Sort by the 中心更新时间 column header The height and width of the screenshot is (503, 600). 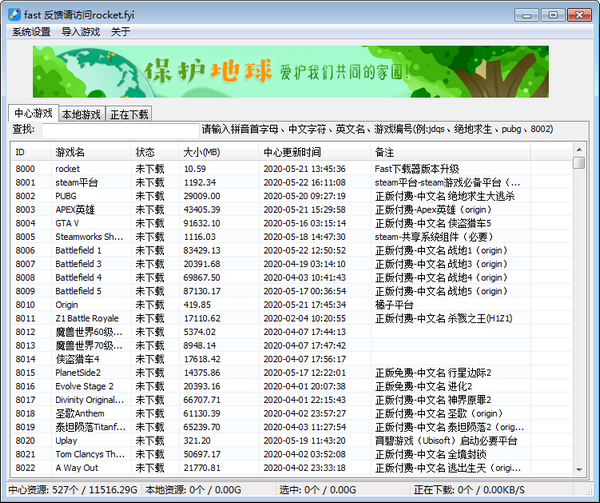(314, 152)
